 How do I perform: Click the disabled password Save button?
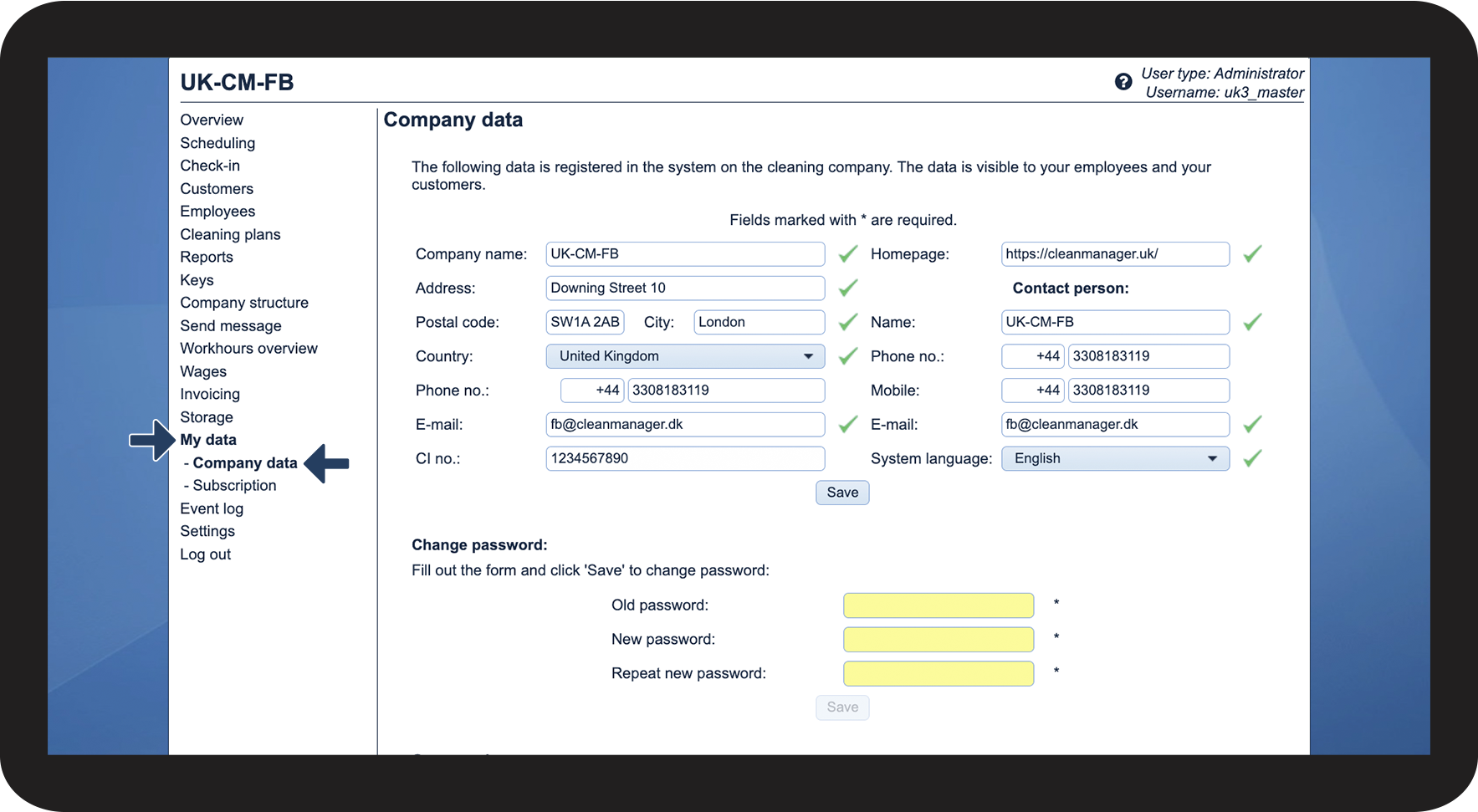(842, 707)
